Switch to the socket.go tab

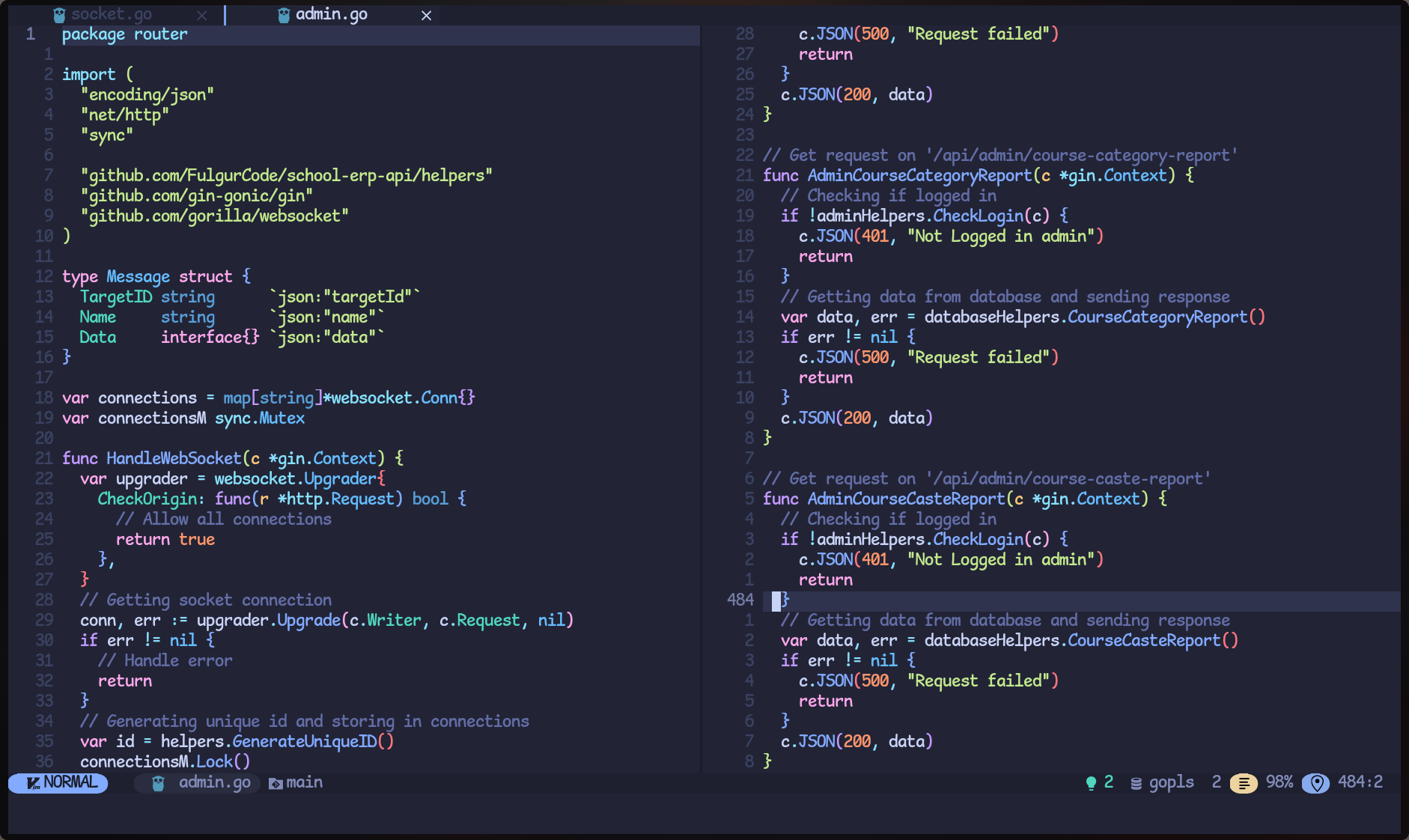(112, 15)
